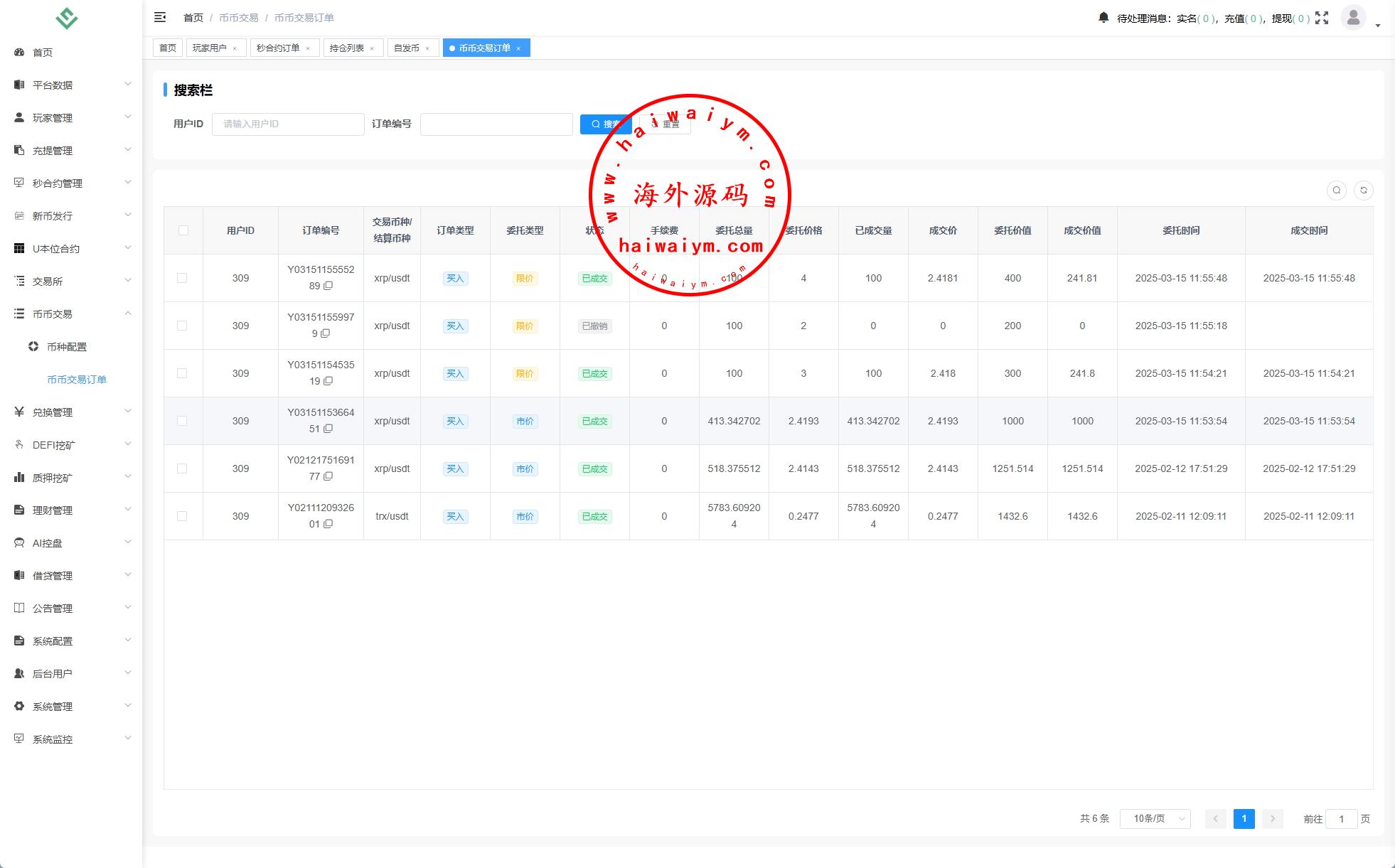The width and height of the screenshot is (1395, 868).
Task: Collapse sidebar with hamburger menu icon
Action: (160, 17)
